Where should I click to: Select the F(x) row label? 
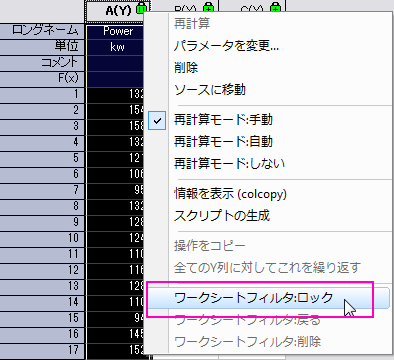coord(43,78)
